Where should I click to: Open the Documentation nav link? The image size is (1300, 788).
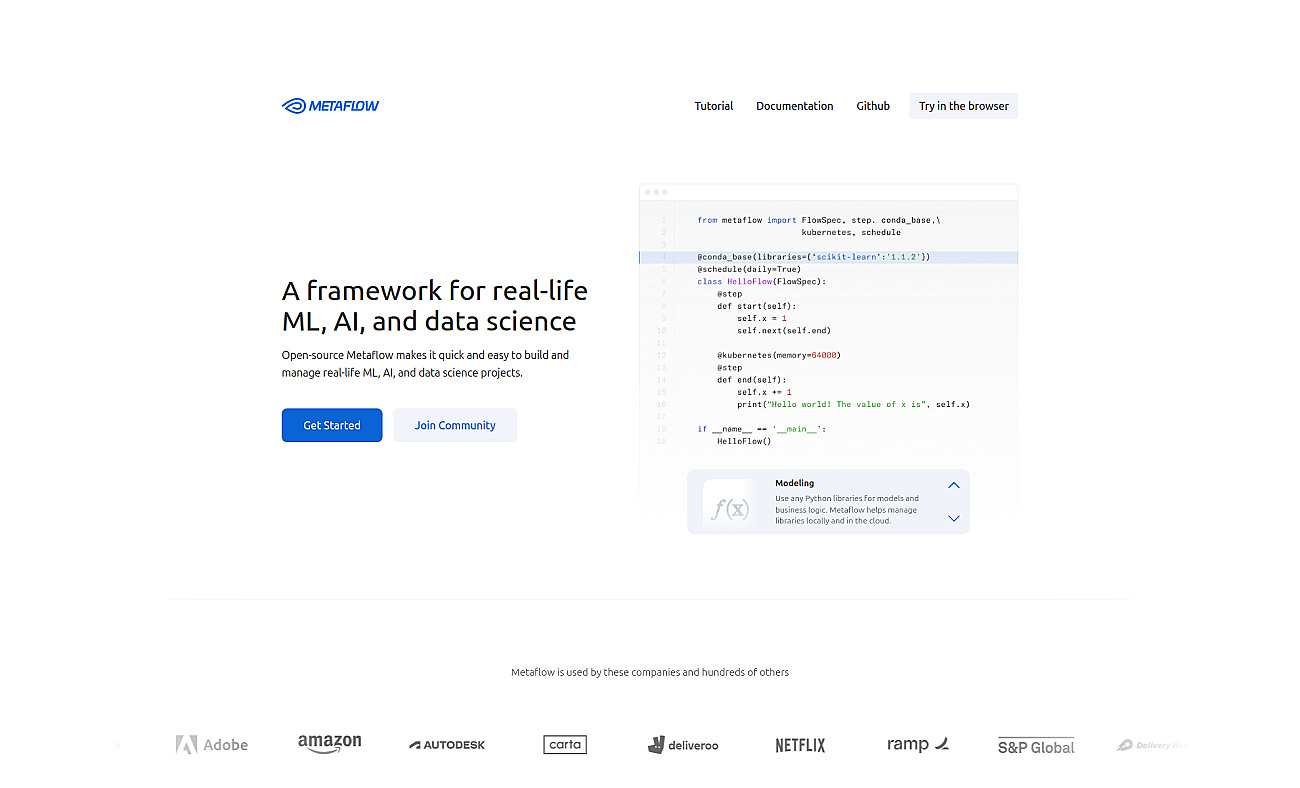tap(794, 106)
